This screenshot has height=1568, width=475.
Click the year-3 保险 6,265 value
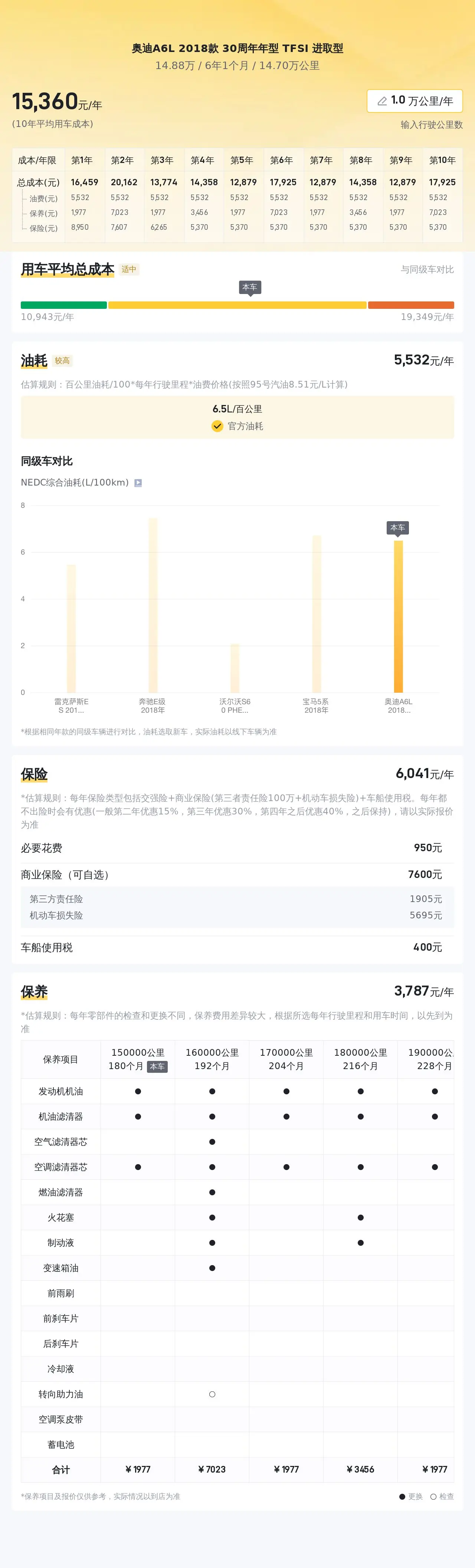[x=159, y=227]
